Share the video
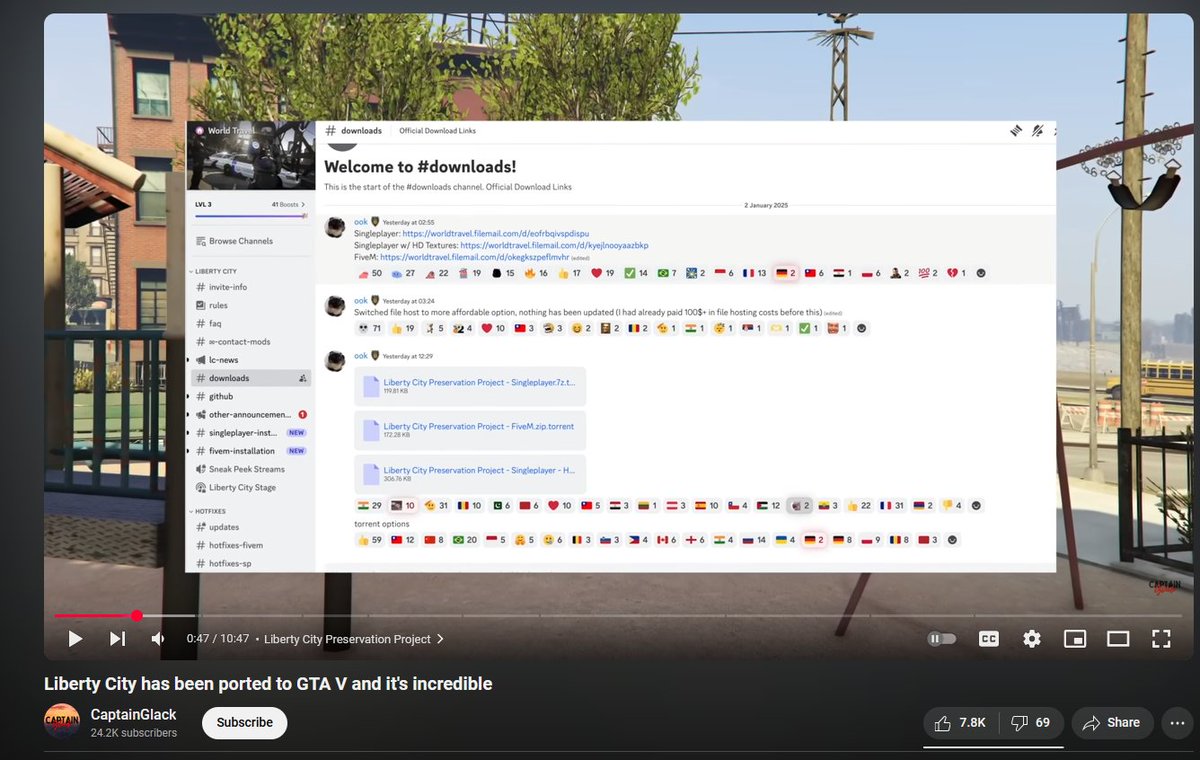The image size is (1200, 760). [x=1112, y=722]
